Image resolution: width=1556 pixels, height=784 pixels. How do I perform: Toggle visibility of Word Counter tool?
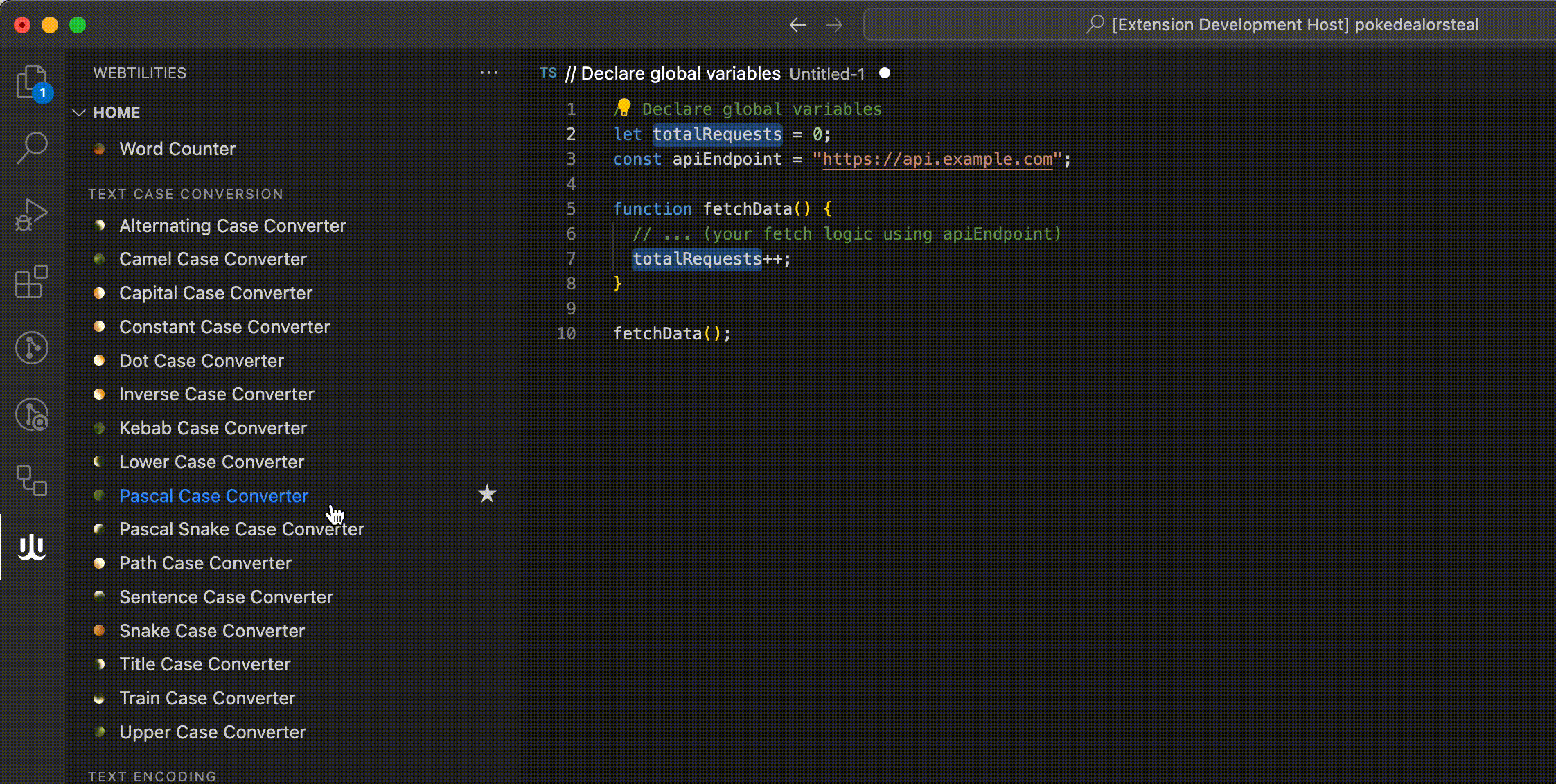[100, 148]
